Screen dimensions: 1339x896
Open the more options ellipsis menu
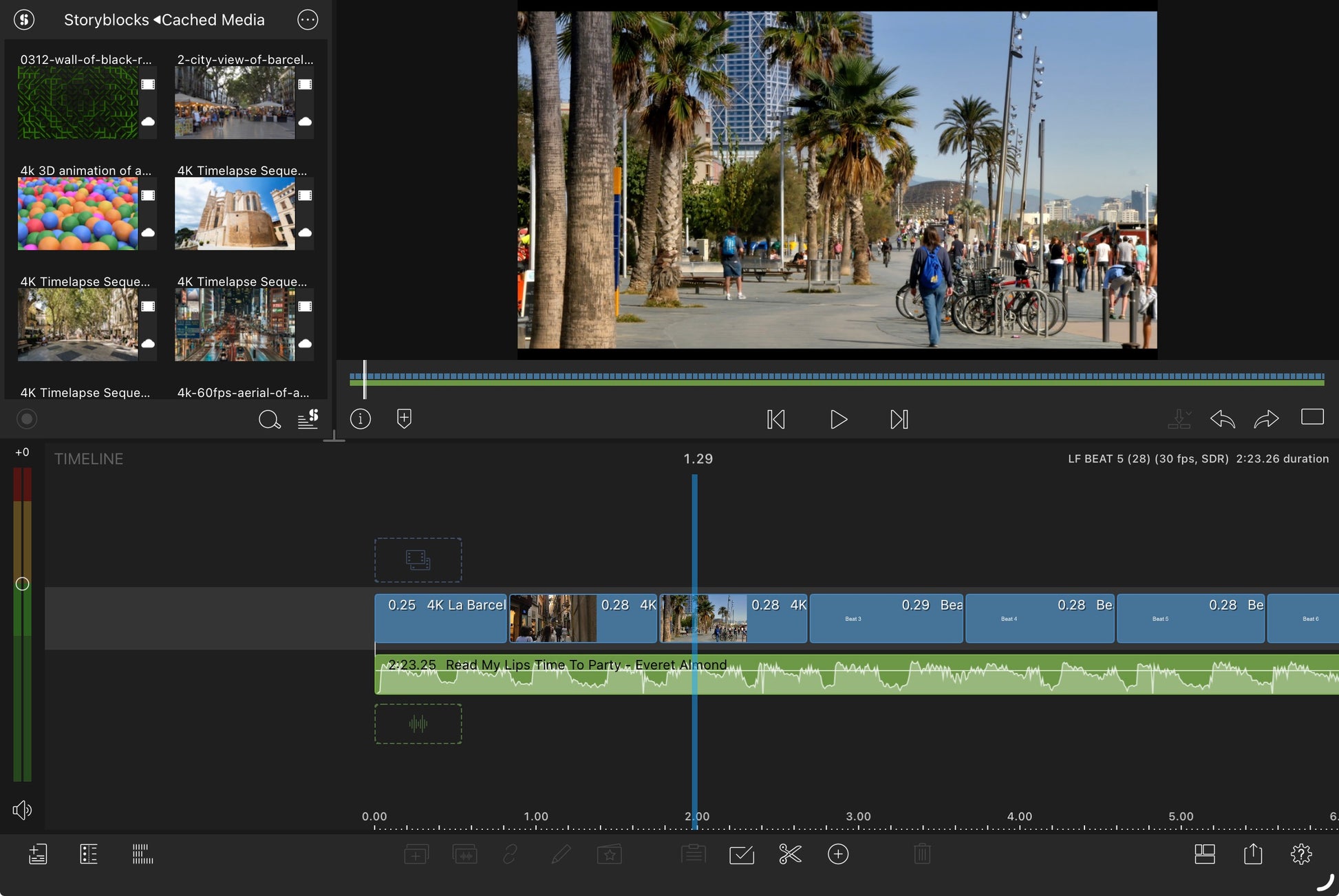tap(308, 20)
